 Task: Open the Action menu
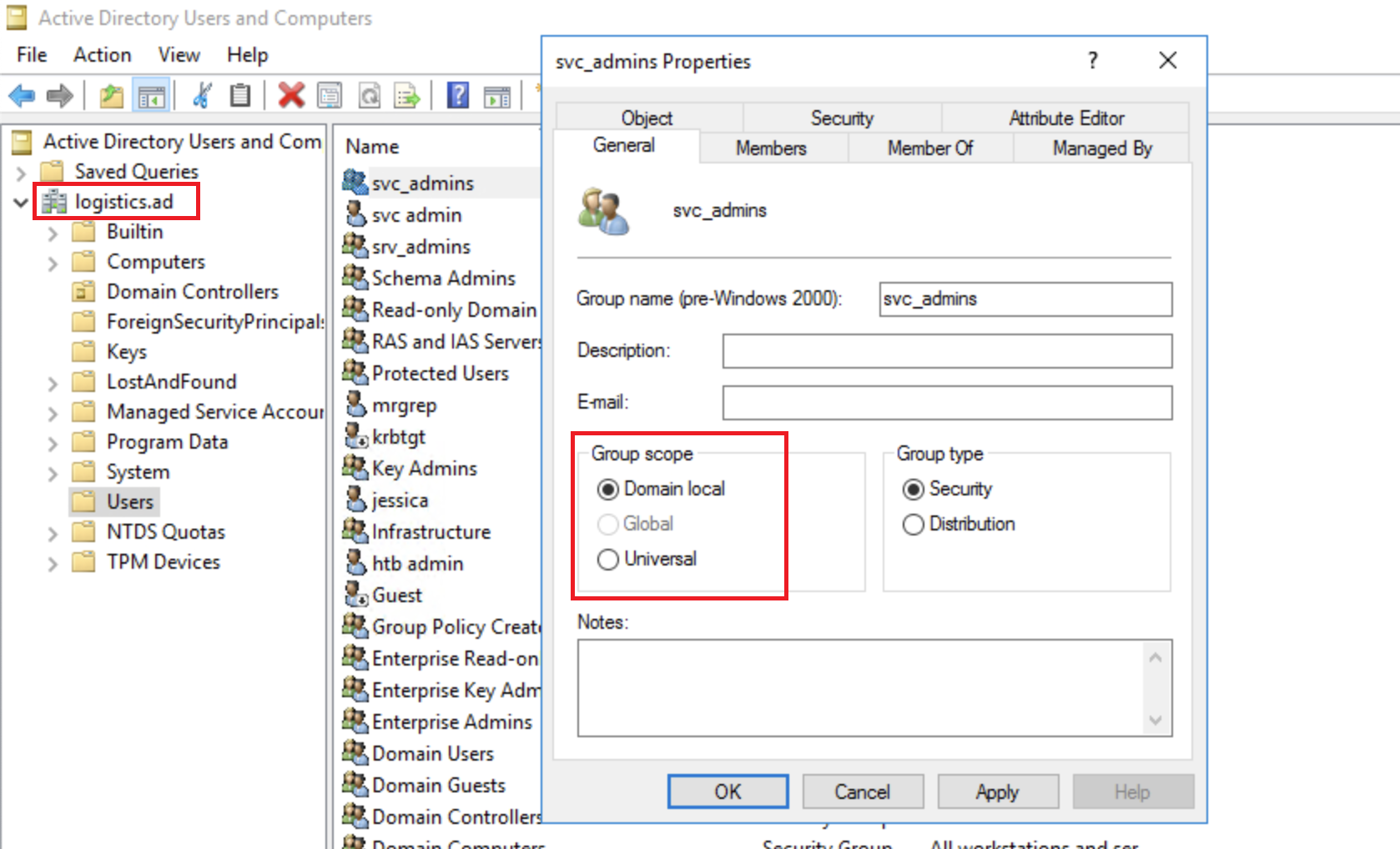(102, 55)
